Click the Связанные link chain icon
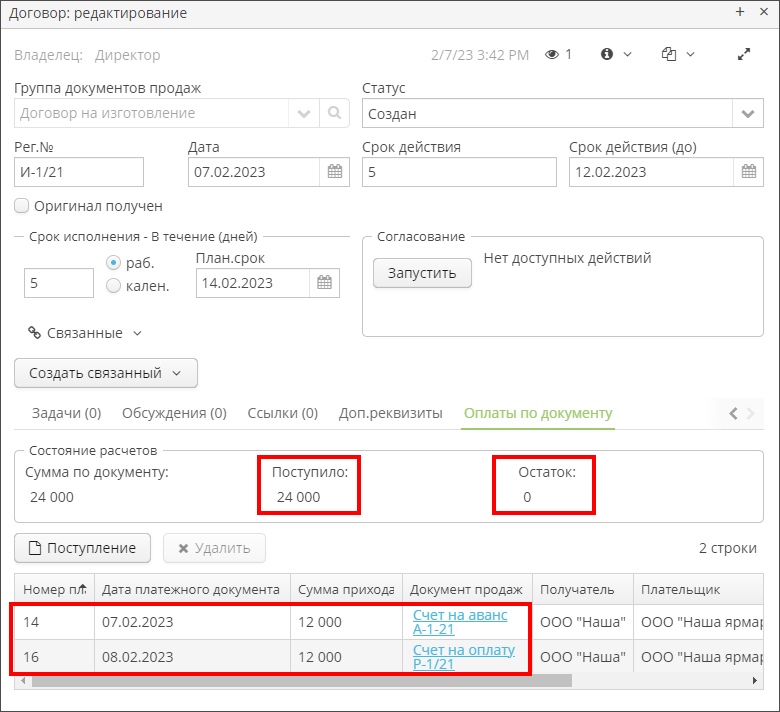 [x=34, y=332]
